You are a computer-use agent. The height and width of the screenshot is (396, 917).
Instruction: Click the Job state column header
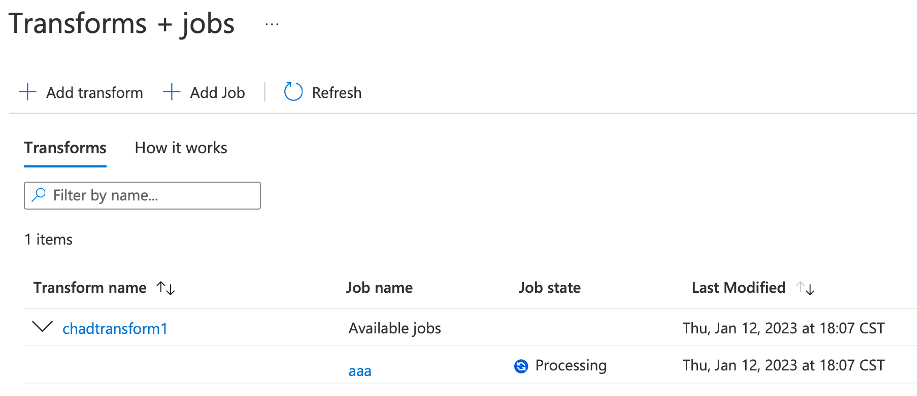coord(549,288)
